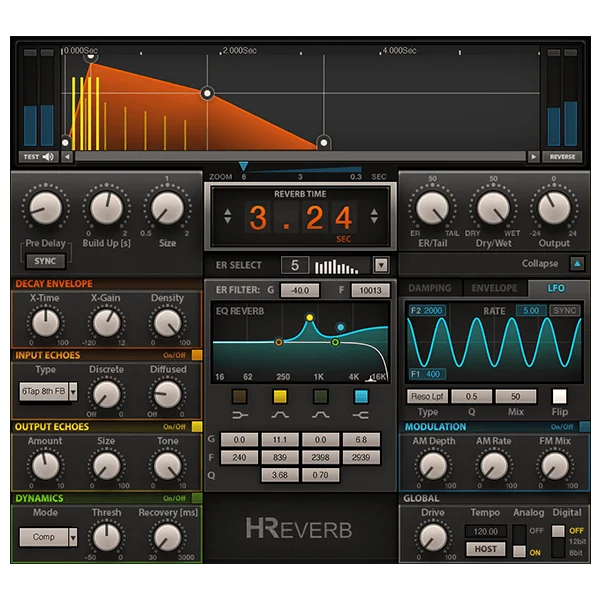Click the envelope start node at bottom left
This screenshot has width=600, height=600.
[65, 142]
